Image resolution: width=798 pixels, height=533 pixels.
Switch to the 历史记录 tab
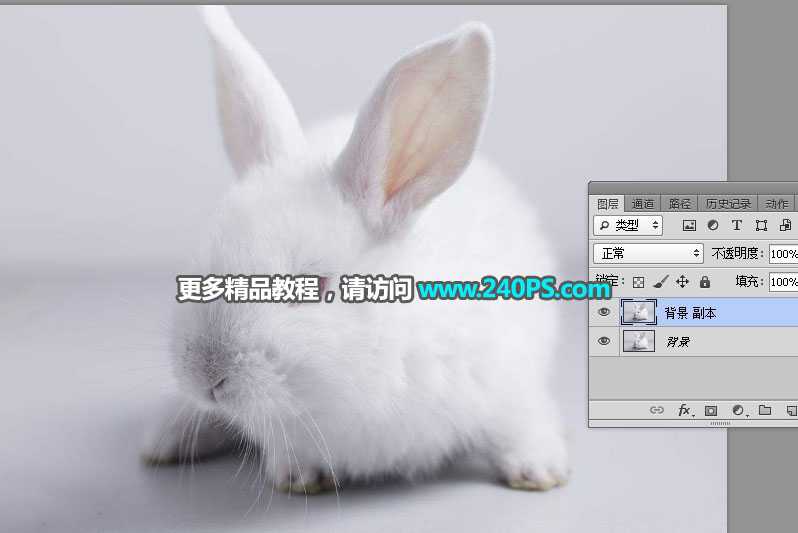click(727, 203)
